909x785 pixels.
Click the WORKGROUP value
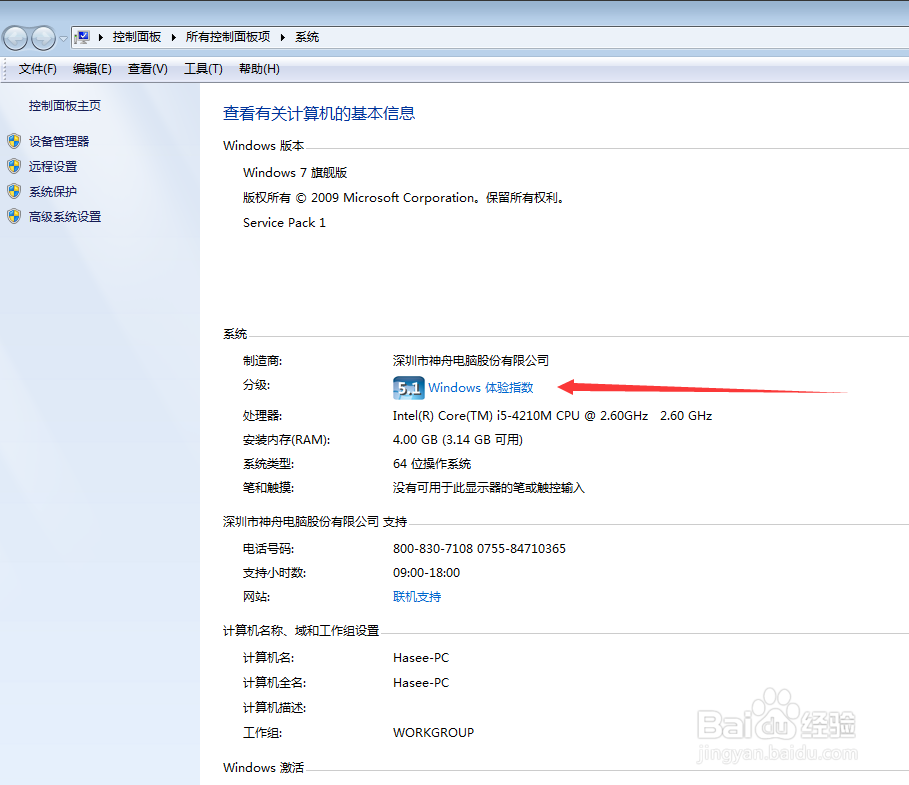click(434, 733)
